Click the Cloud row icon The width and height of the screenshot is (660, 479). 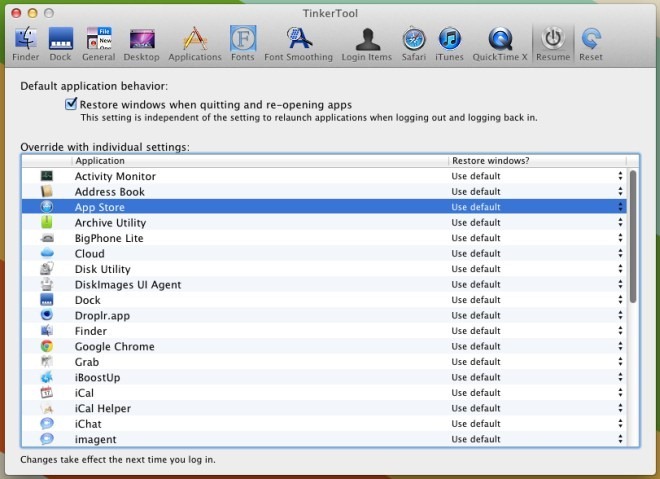[x=47, y=253]
